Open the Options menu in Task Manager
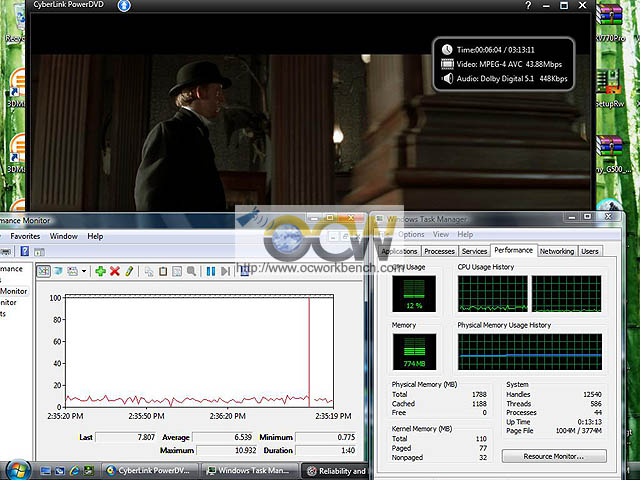Viewport: 640px width, 480px height. (411, 234)
